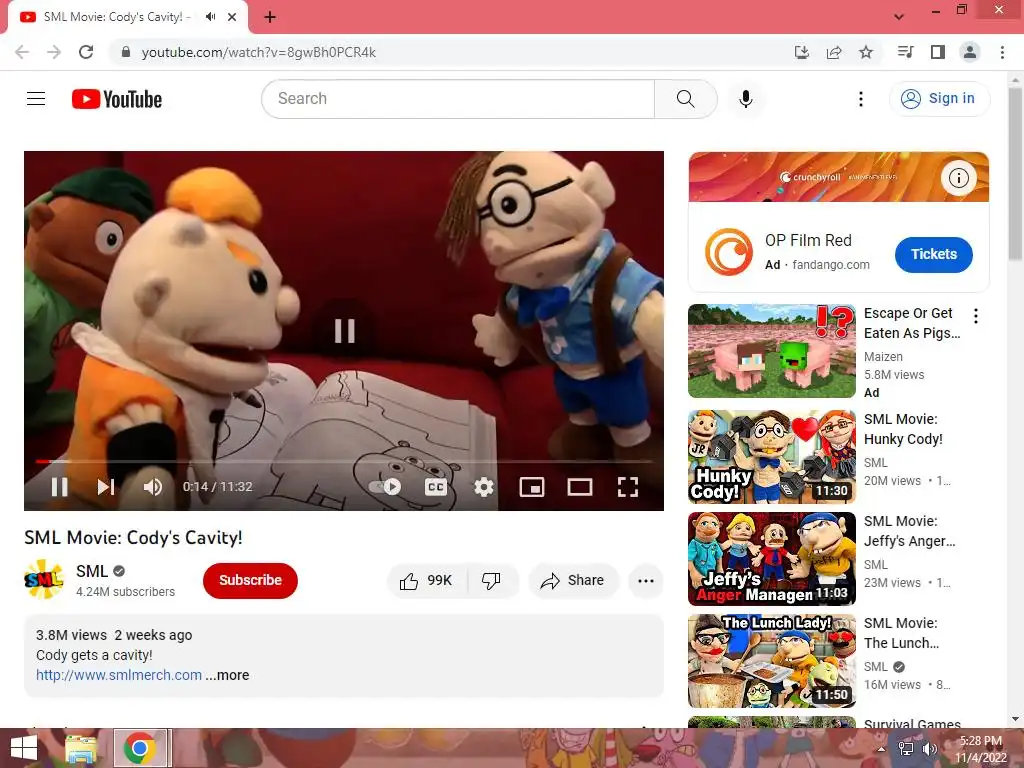Toggle autoplay switch in the player
The image size is (1024, 768).
(385, 487)
